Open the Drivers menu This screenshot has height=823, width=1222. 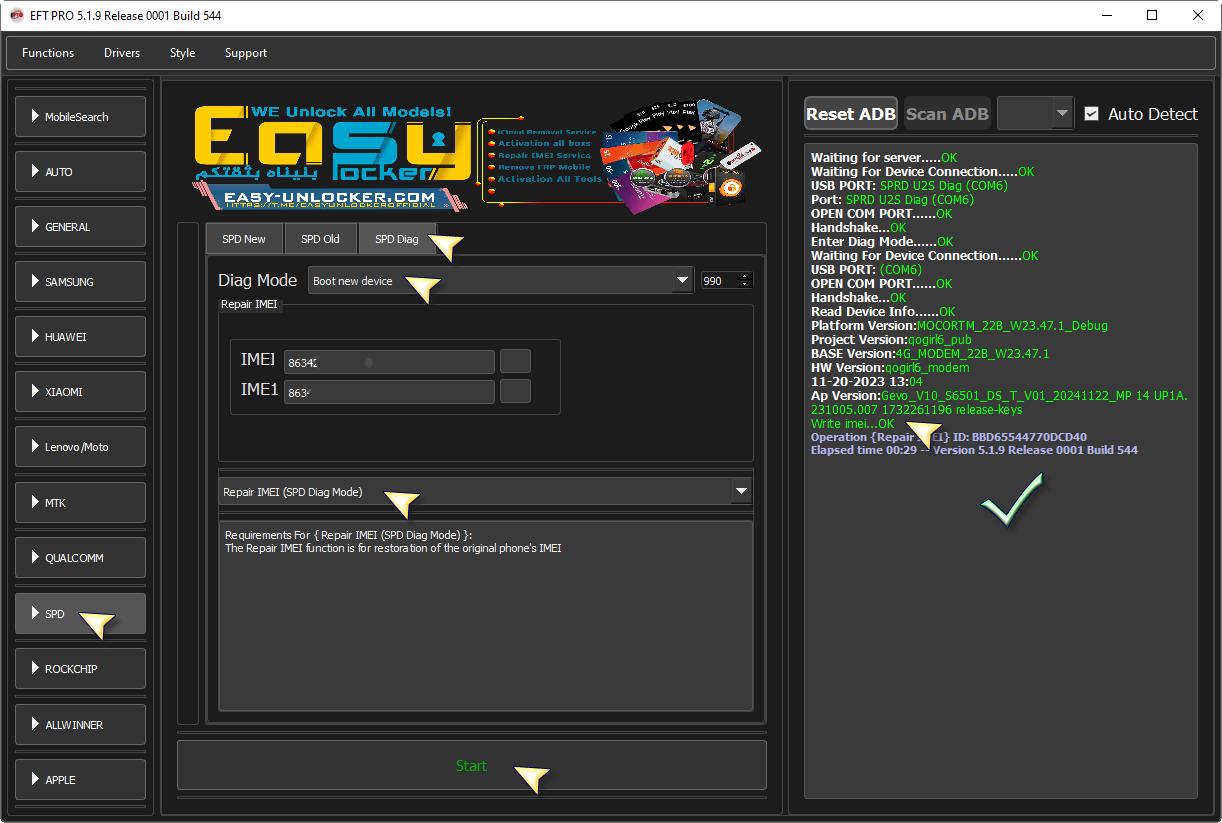[x=122, y=53]
